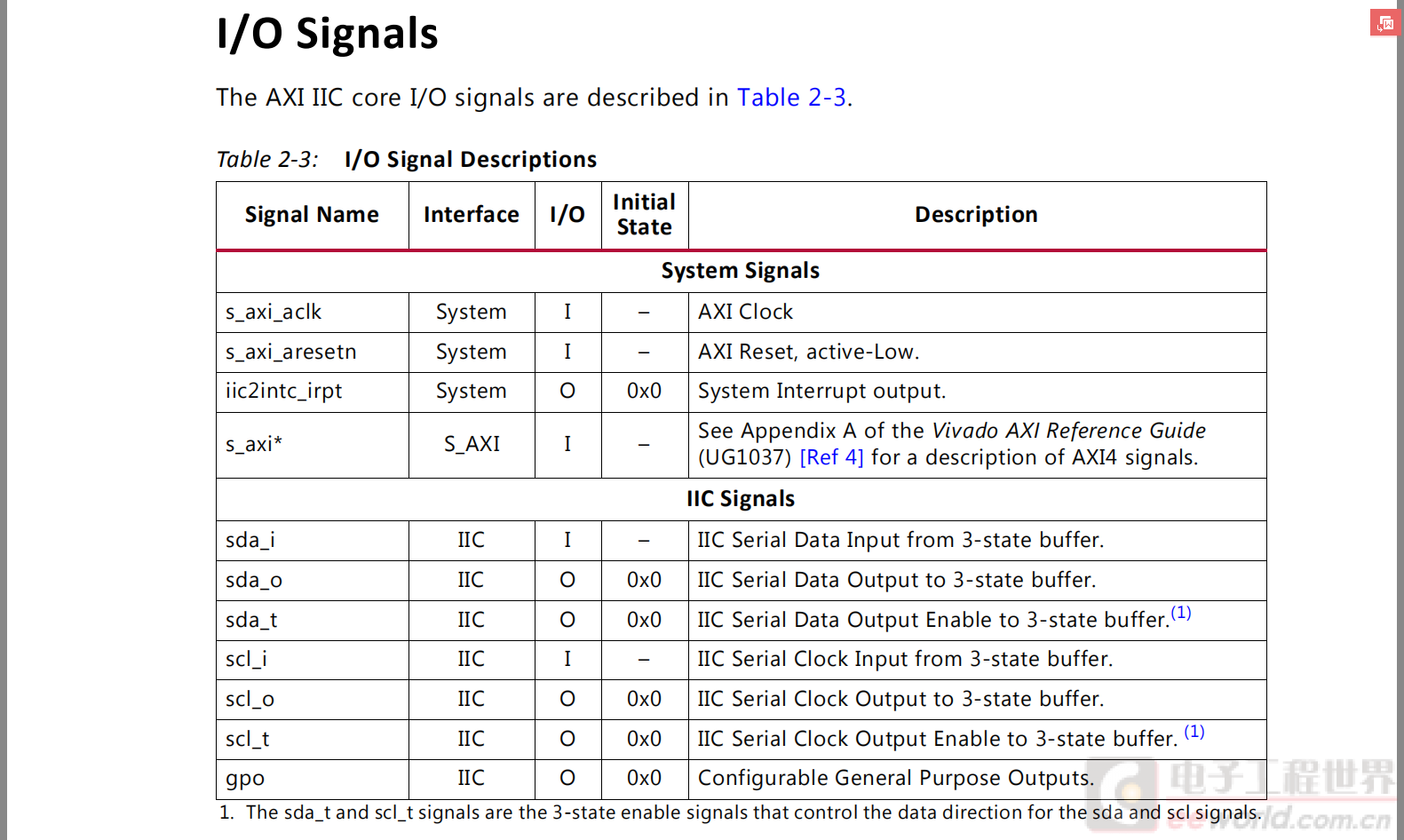Select the gpo signal name cell

(313, 779)
